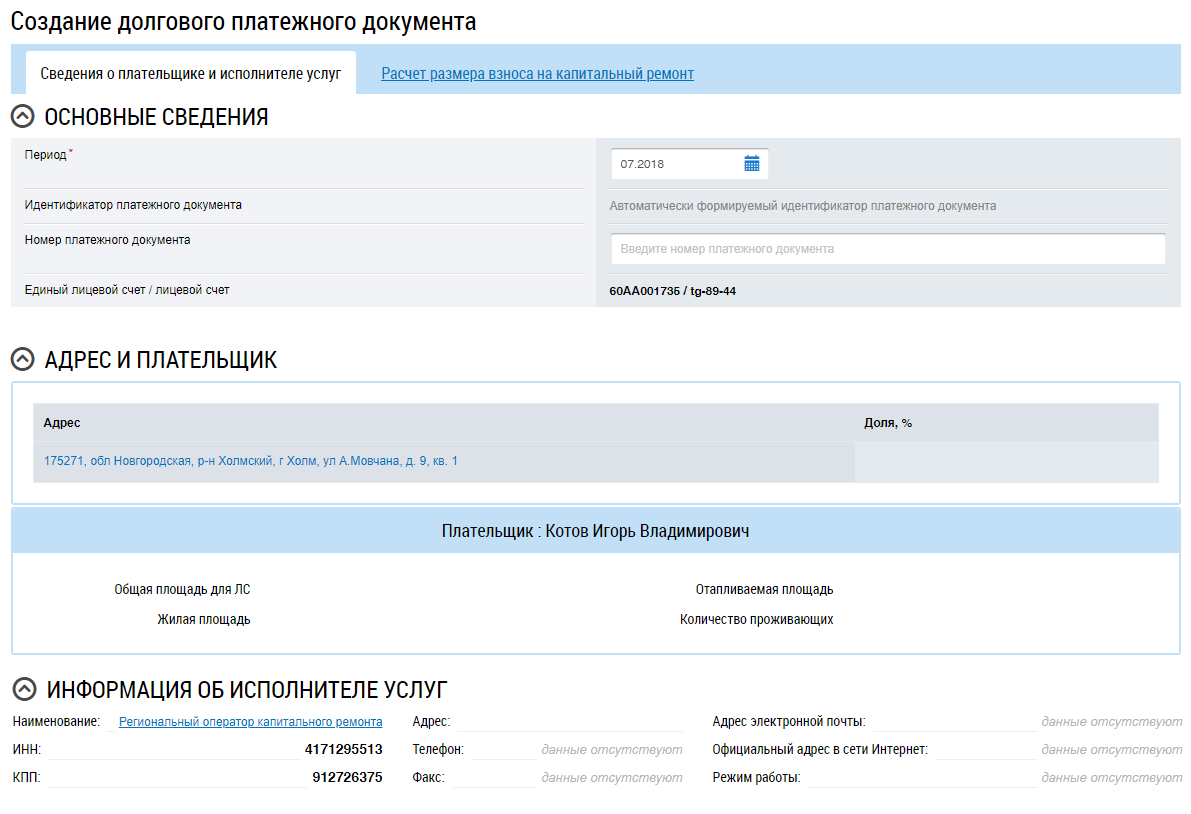Select the Сведения о плательщике и исполнителе услуг tab

coord(190,74)
